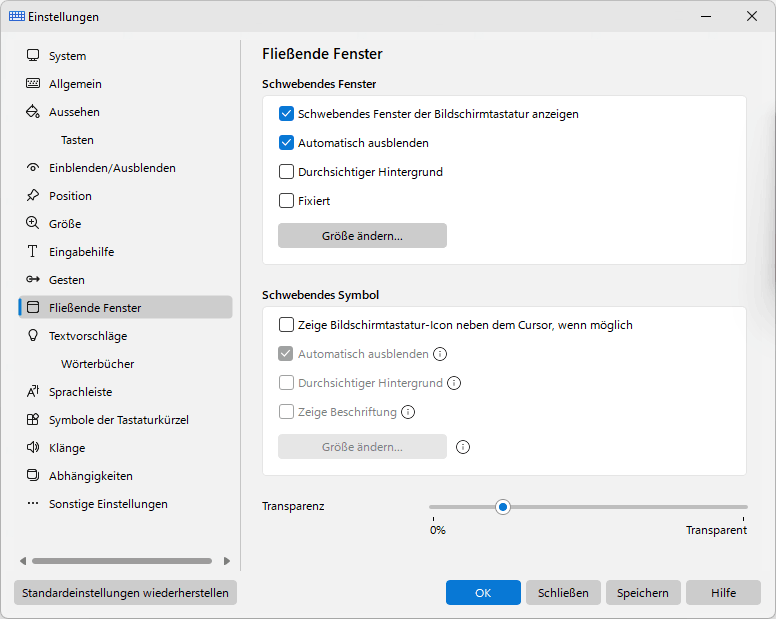
Task: Click the System monitor icon in sidebar
Action: [33, 55]
